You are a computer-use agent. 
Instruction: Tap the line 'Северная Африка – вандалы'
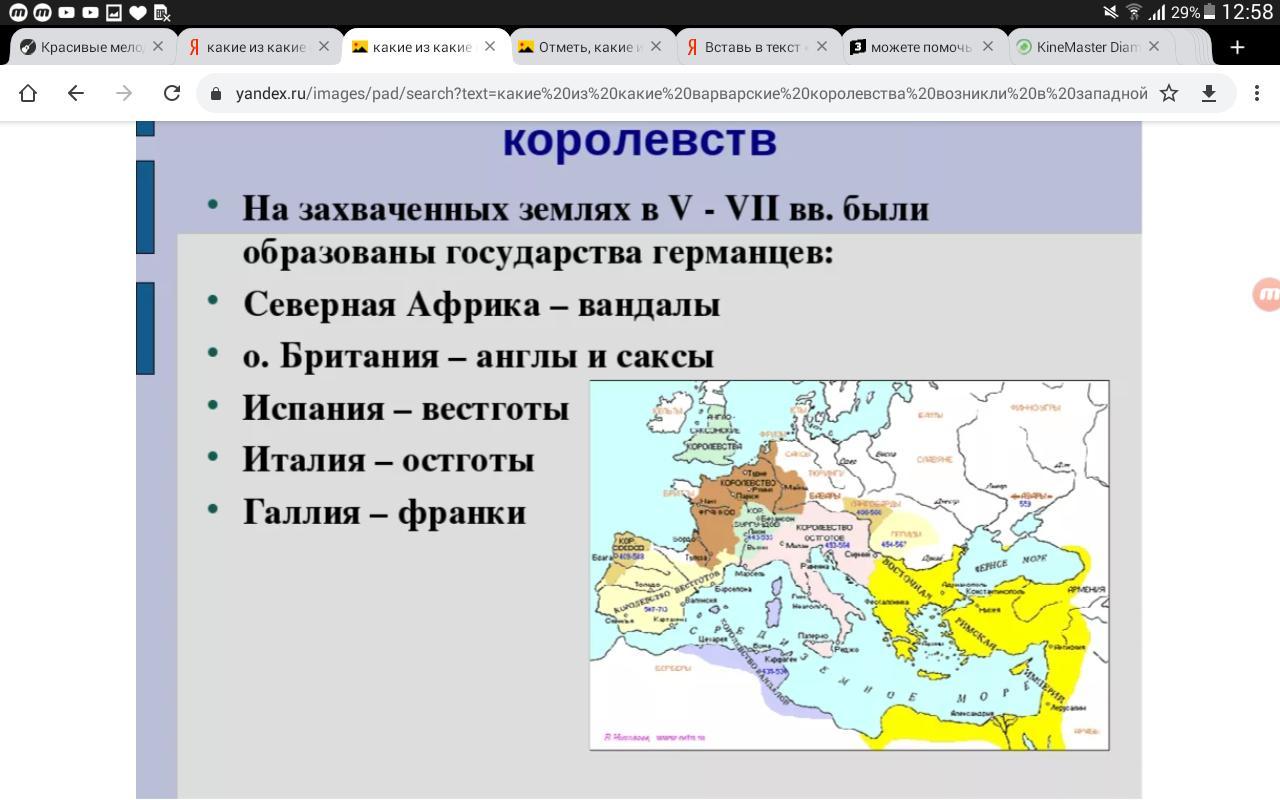tap(481, 304)
